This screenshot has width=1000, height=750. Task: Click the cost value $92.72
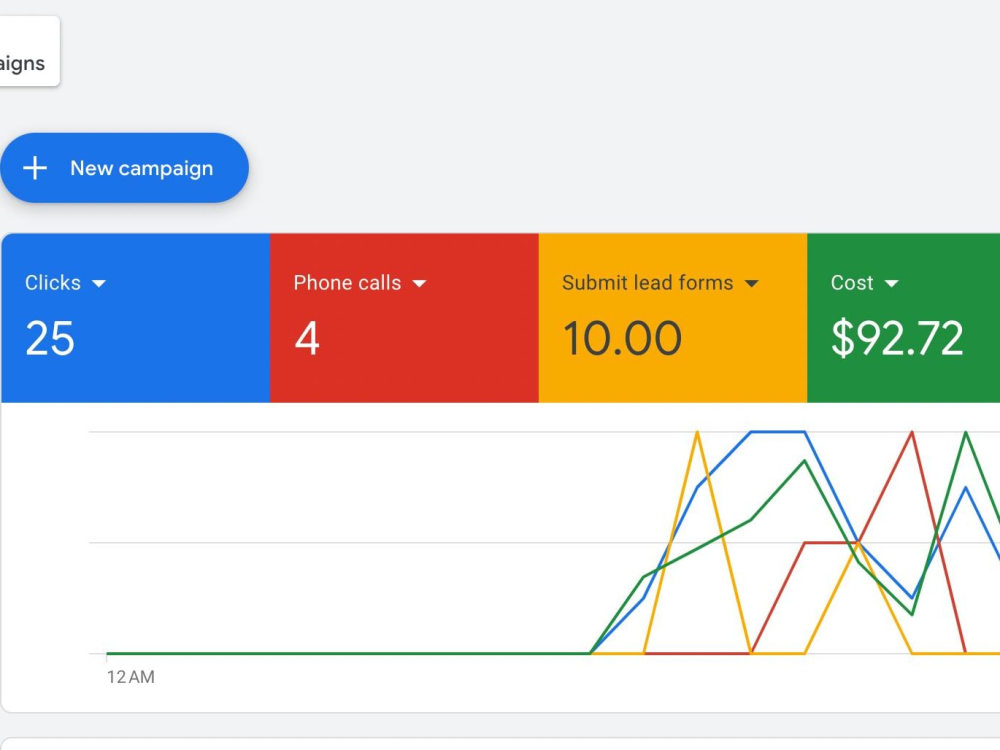click(897, 338)
